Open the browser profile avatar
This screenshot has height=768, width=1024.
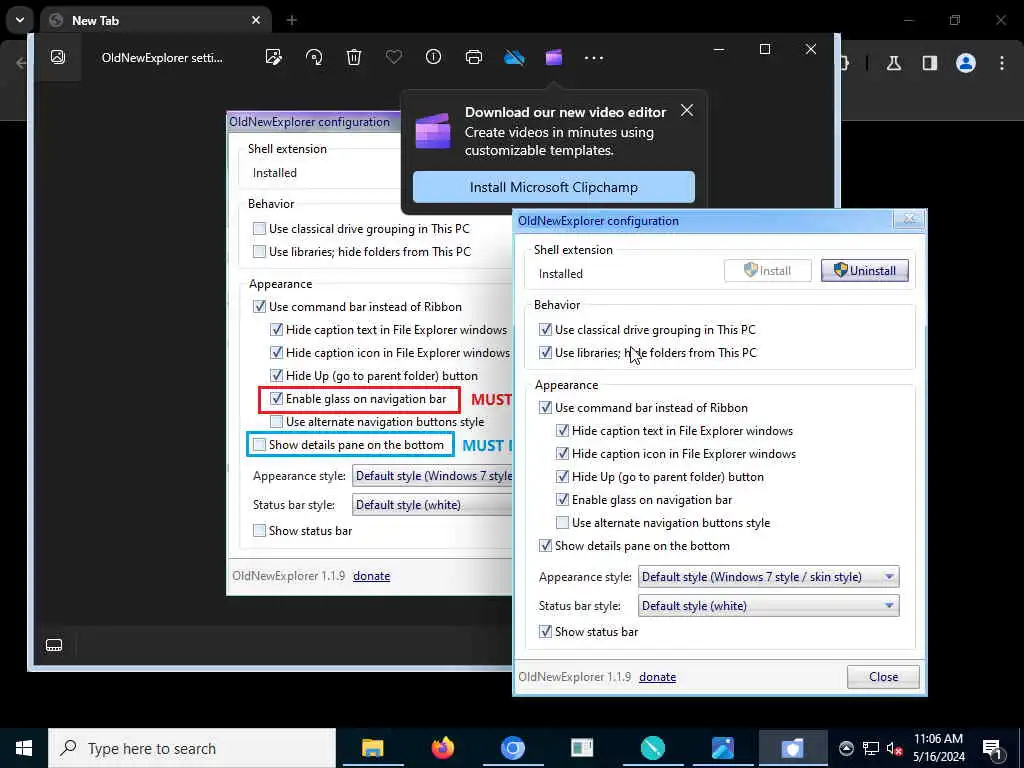tap(966, 63)
